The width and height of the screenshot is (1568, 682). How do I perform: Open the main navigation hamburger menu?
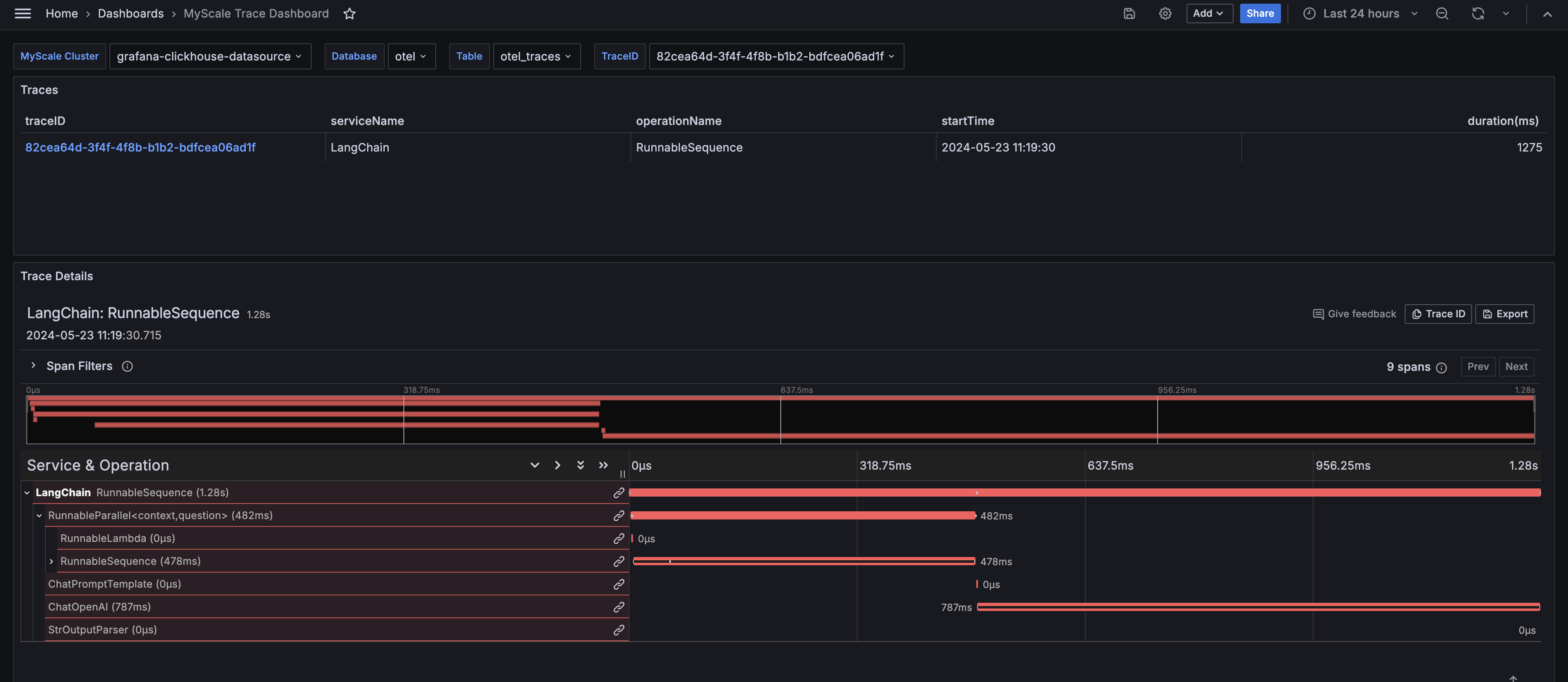point(22,13)
